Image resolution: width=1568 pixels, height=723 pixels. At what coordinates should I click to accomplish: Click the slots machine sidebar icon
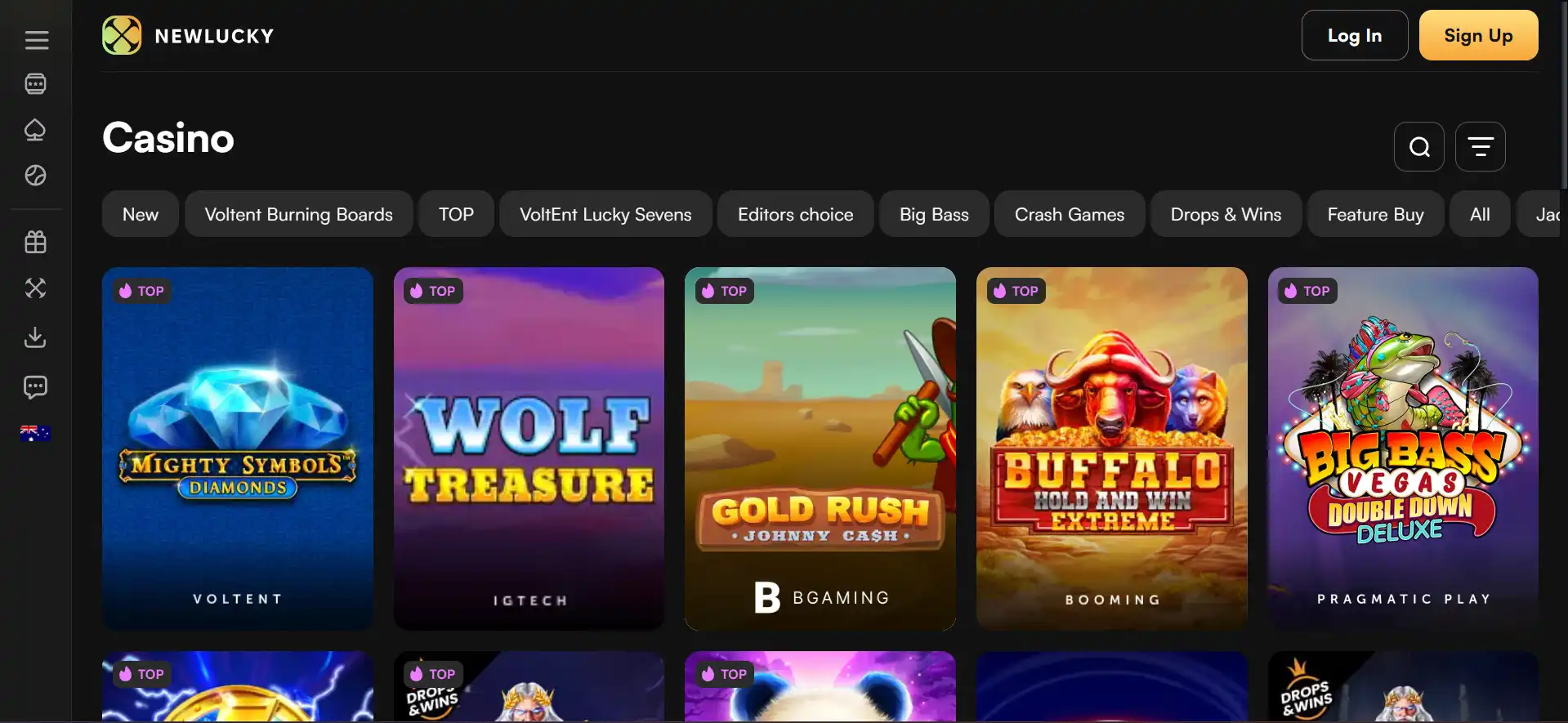(36, 84)
